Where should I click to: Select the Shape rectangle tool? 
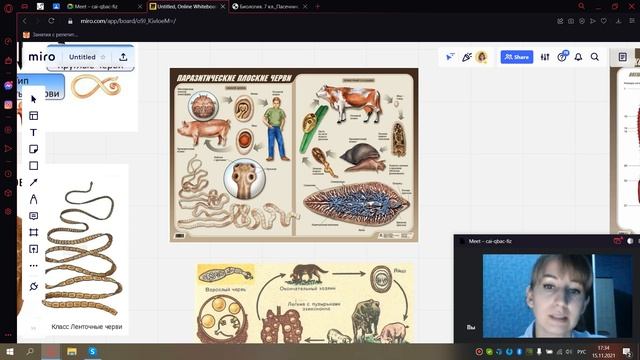point(33,166)
